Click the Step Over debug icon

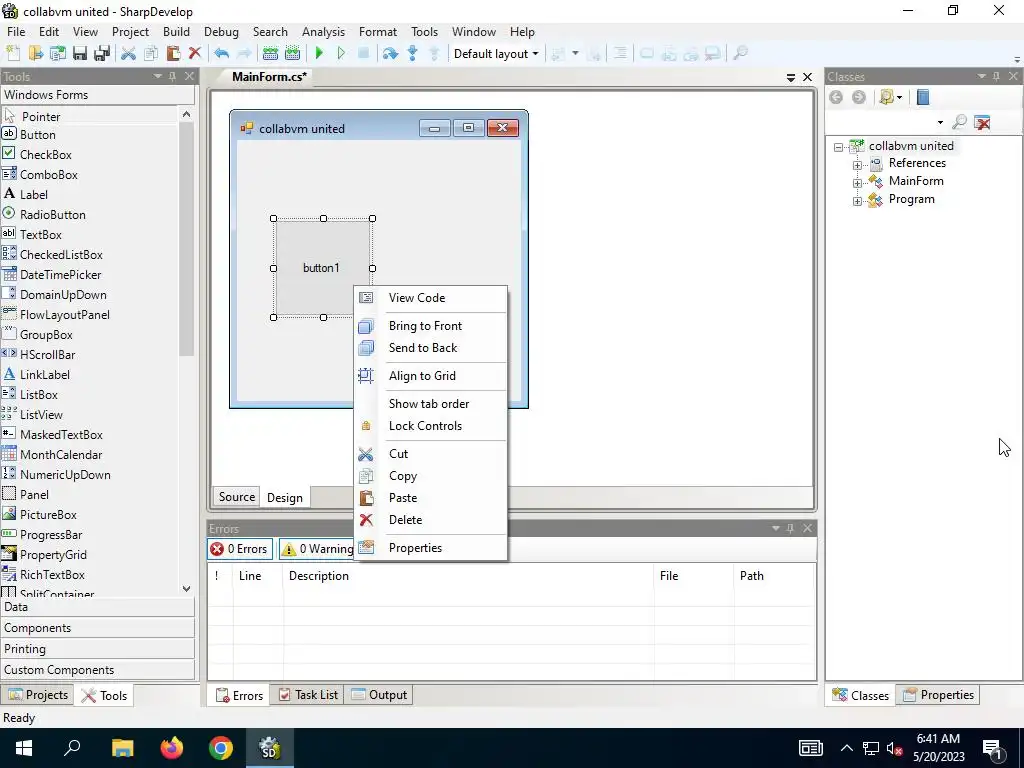pos(390,54)
